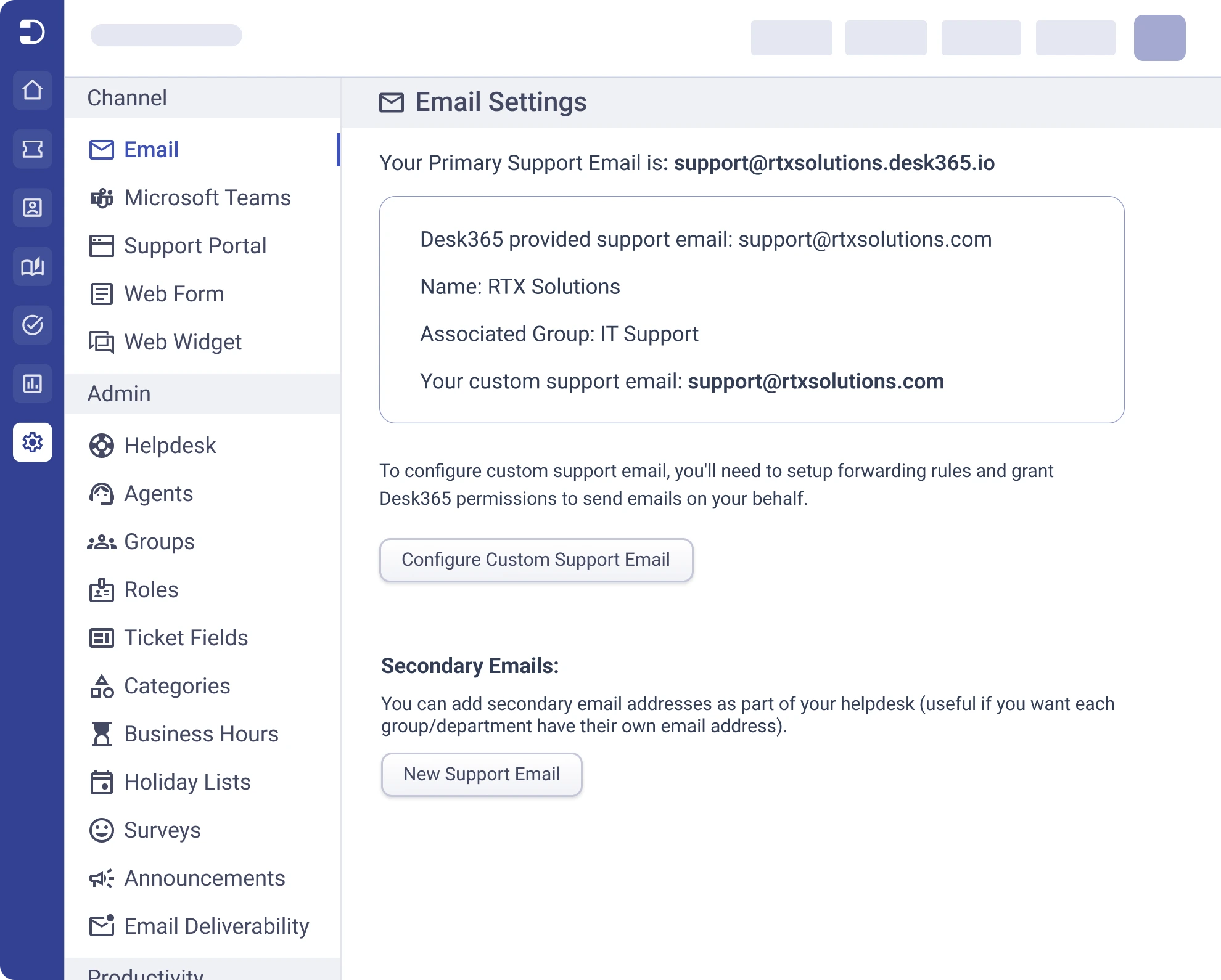
Task: Open the Knowledge Base book icon
Action: point(32,266)
